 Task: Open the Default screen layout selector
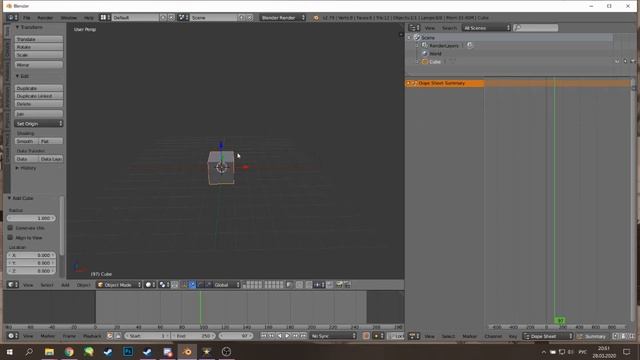105,18
